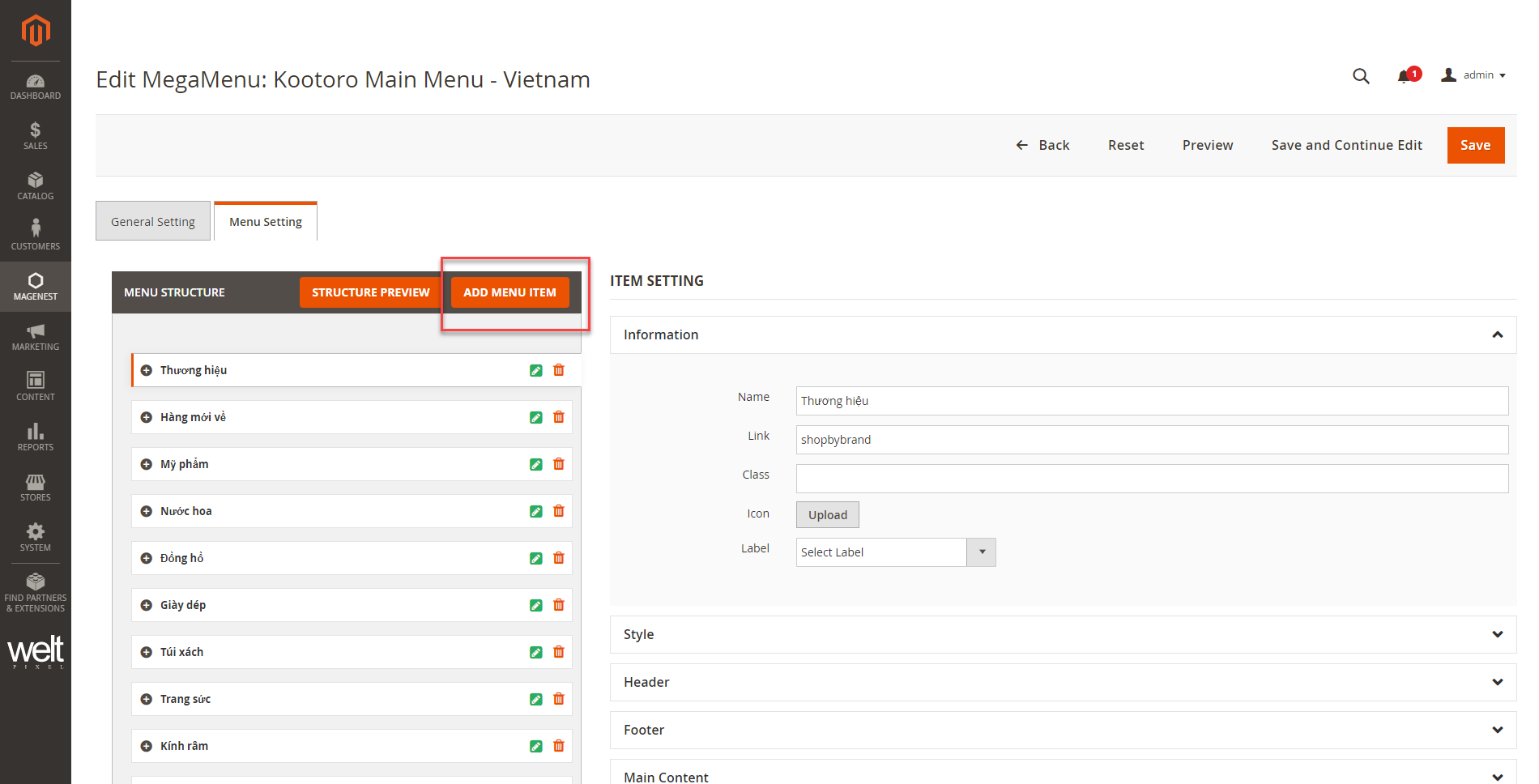Viewport: 1539px width, 784px height.
Task: Delete the Giày dép menu item
Action: tap(559, 605)
